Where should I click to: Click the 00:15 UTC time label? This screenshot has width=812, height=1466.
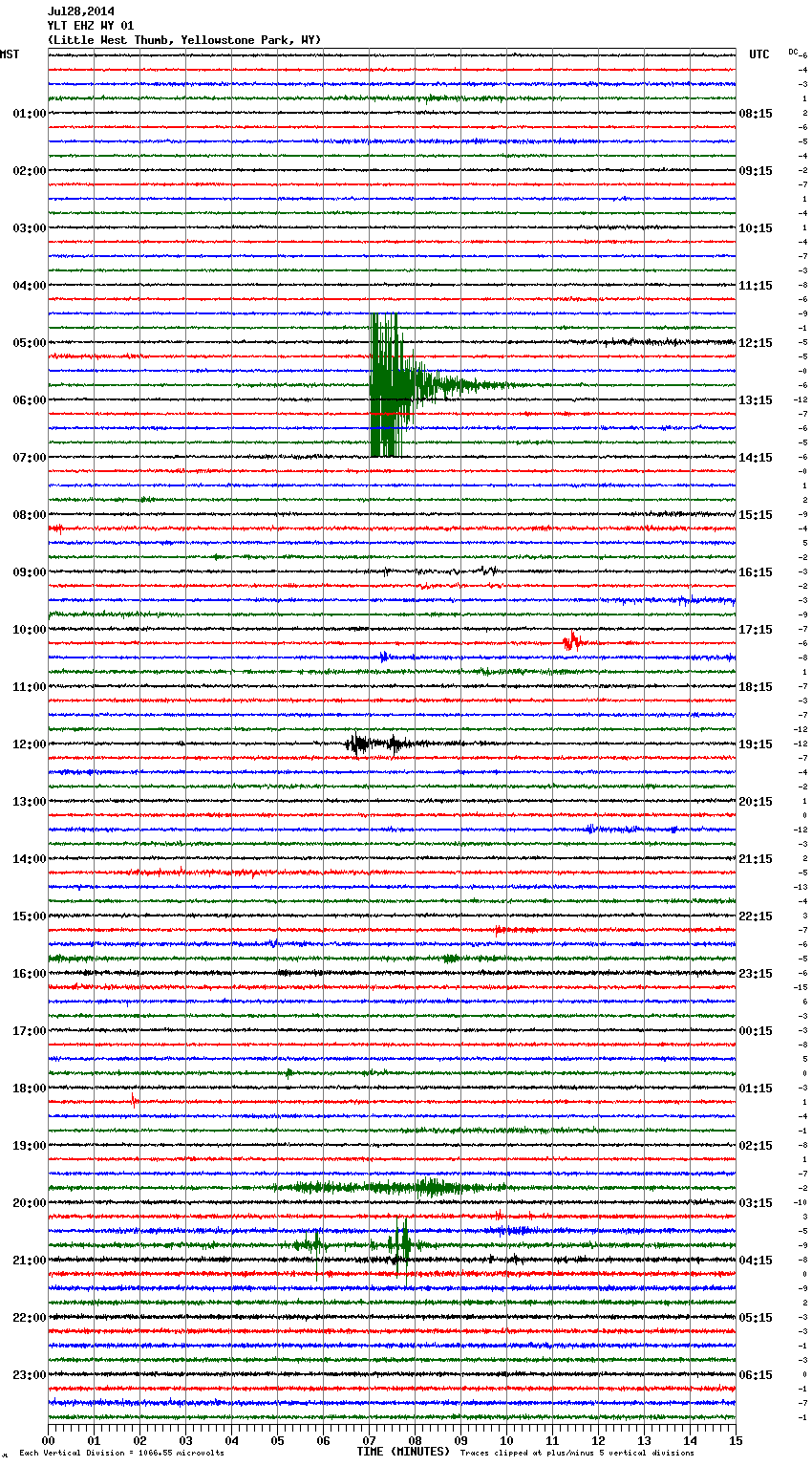(x=756, y=1031)
